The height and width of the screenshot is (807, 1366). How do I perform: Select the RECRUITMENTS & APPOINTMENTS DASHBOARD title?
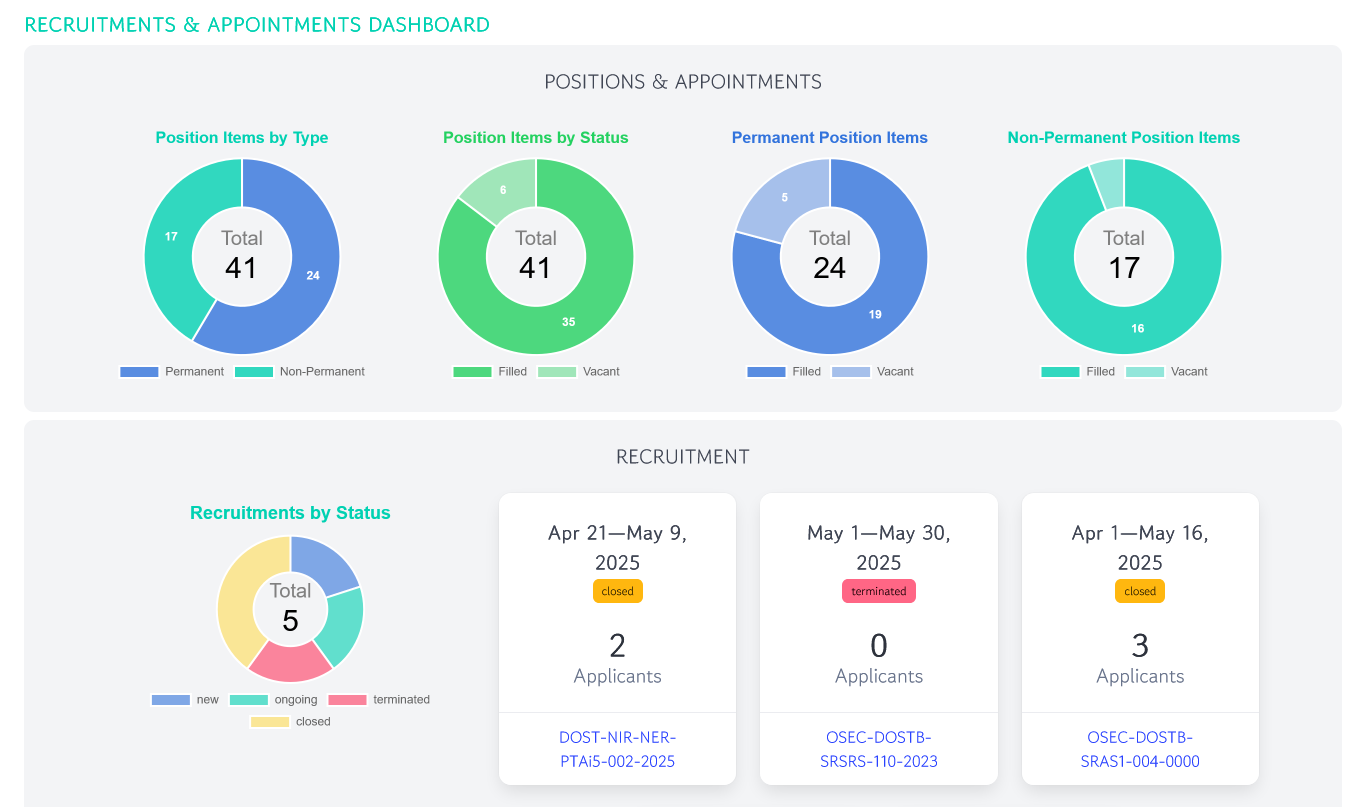[x=259, y=24]
